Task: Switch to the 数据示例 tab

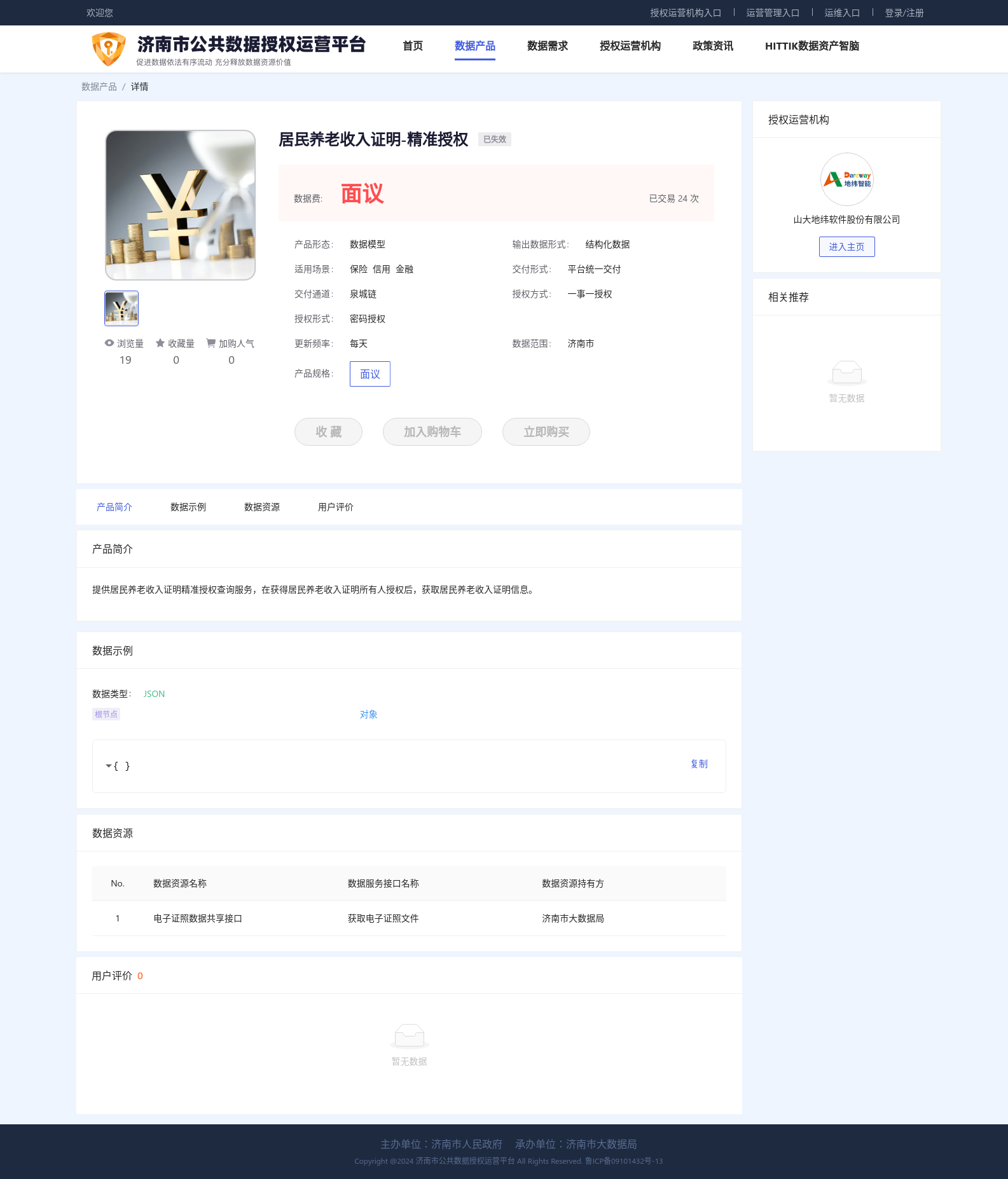Action: 188,507
